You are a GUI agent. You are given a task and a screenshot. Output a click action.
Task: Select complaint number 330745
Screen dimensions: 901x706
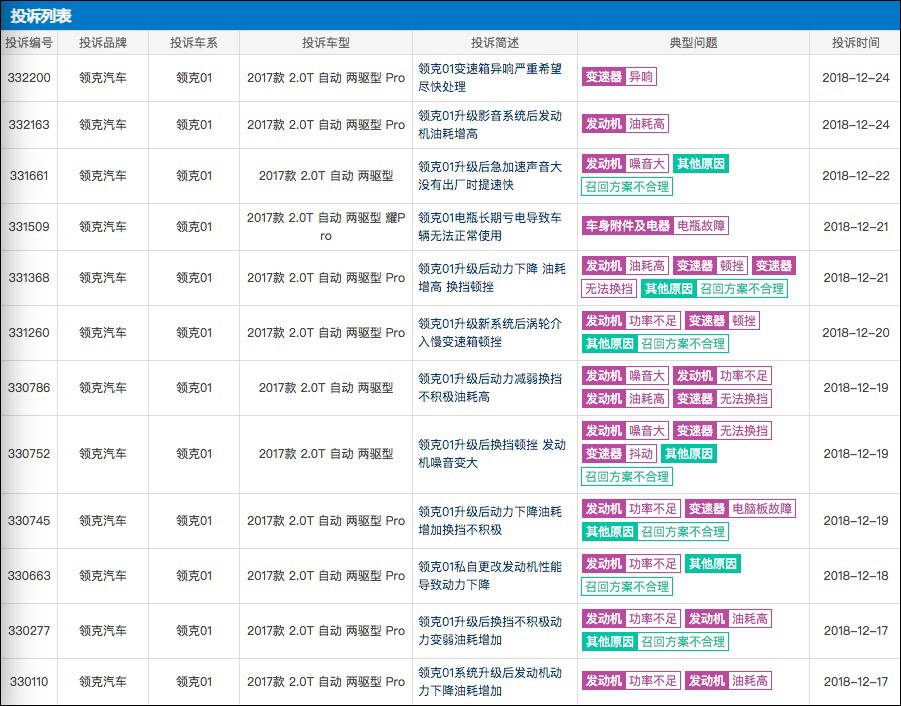[x=29, y=520]
